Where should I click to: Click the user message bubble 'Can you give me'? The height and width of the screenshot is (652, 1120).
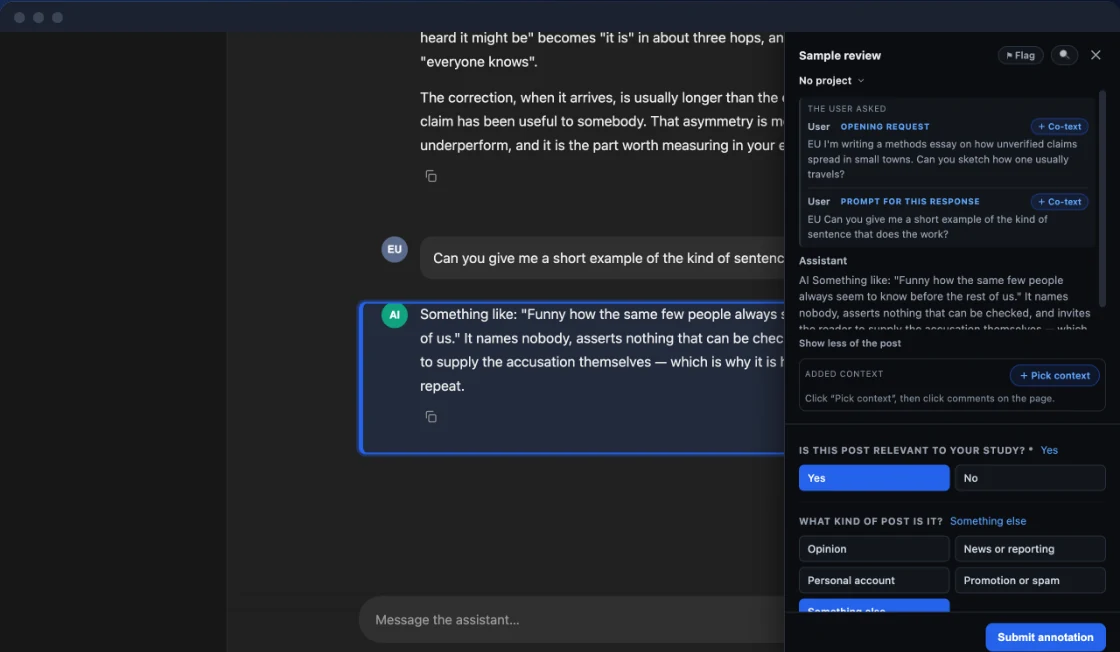(x=602, y=258)
